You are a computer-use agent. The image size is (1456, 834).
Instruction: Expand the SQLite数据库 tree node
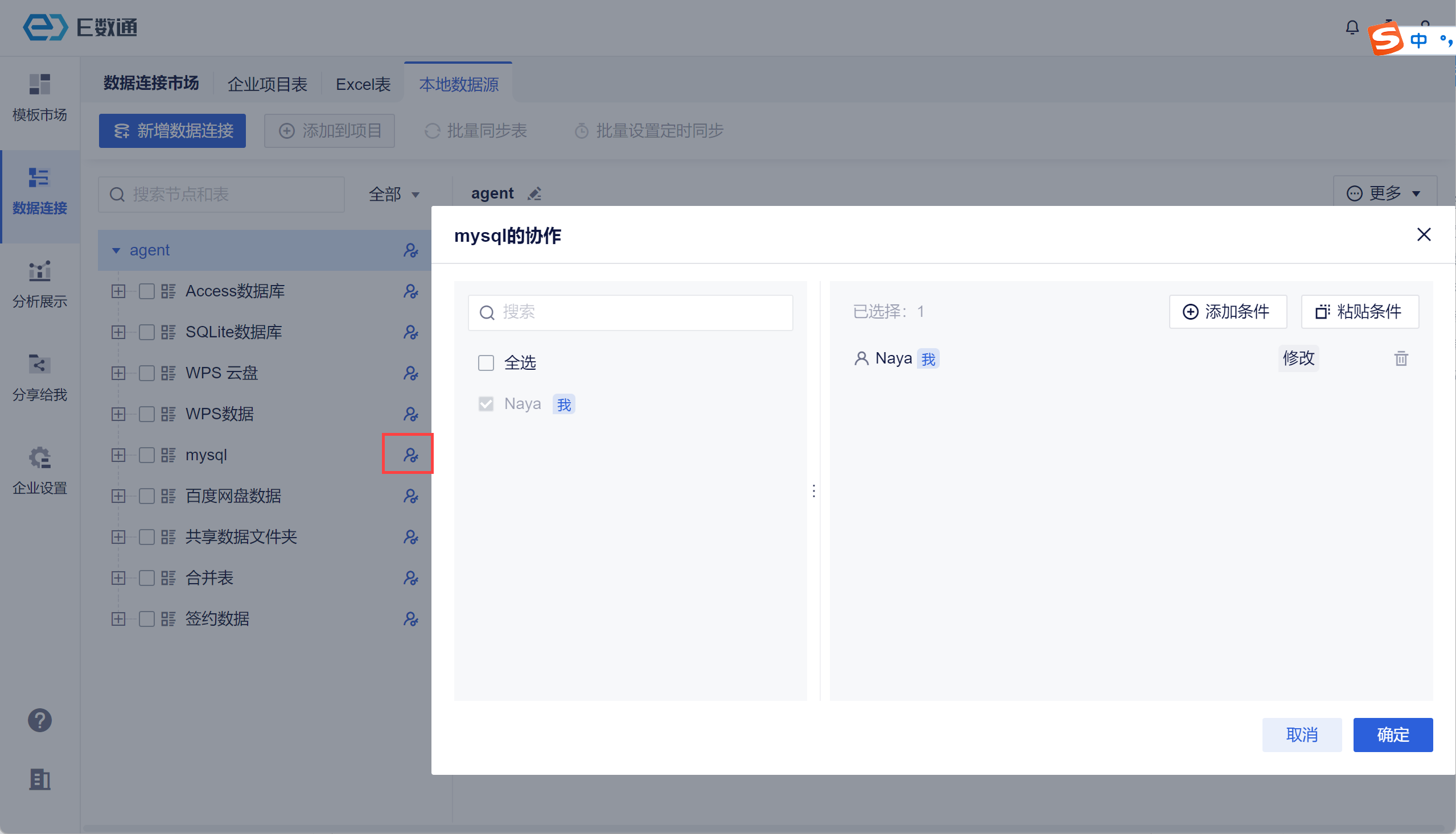[118, 332]
